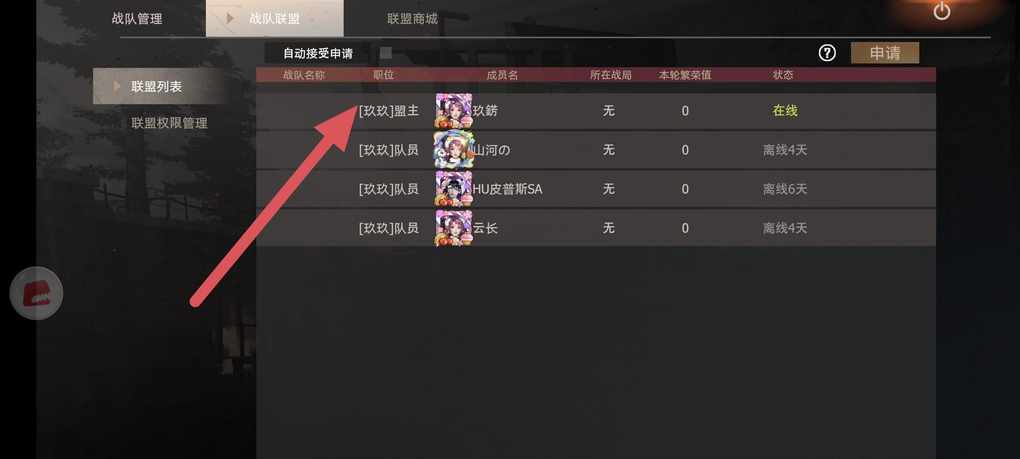Click the 状态 column header

click(x=783, y=75)
